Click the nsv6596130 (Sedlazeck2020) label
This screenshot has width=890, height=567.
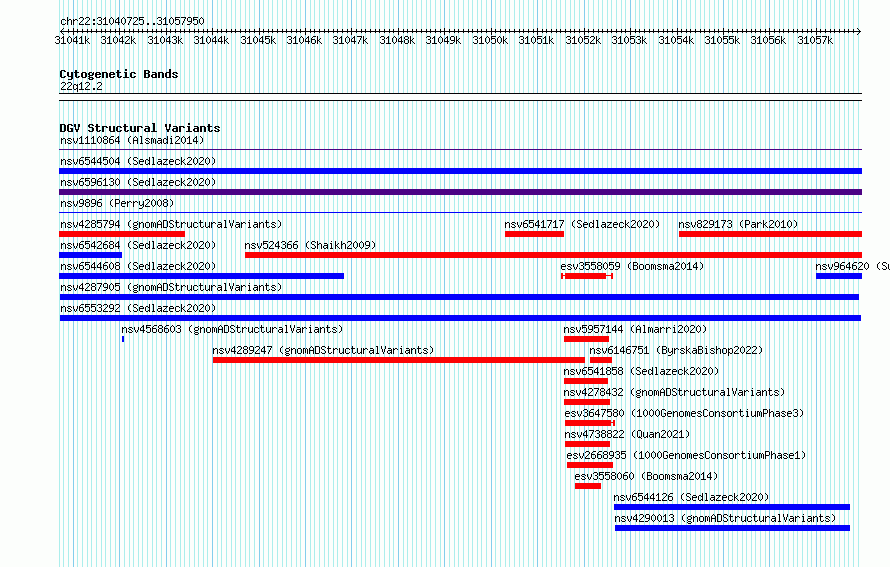click(x=138, y=182)
